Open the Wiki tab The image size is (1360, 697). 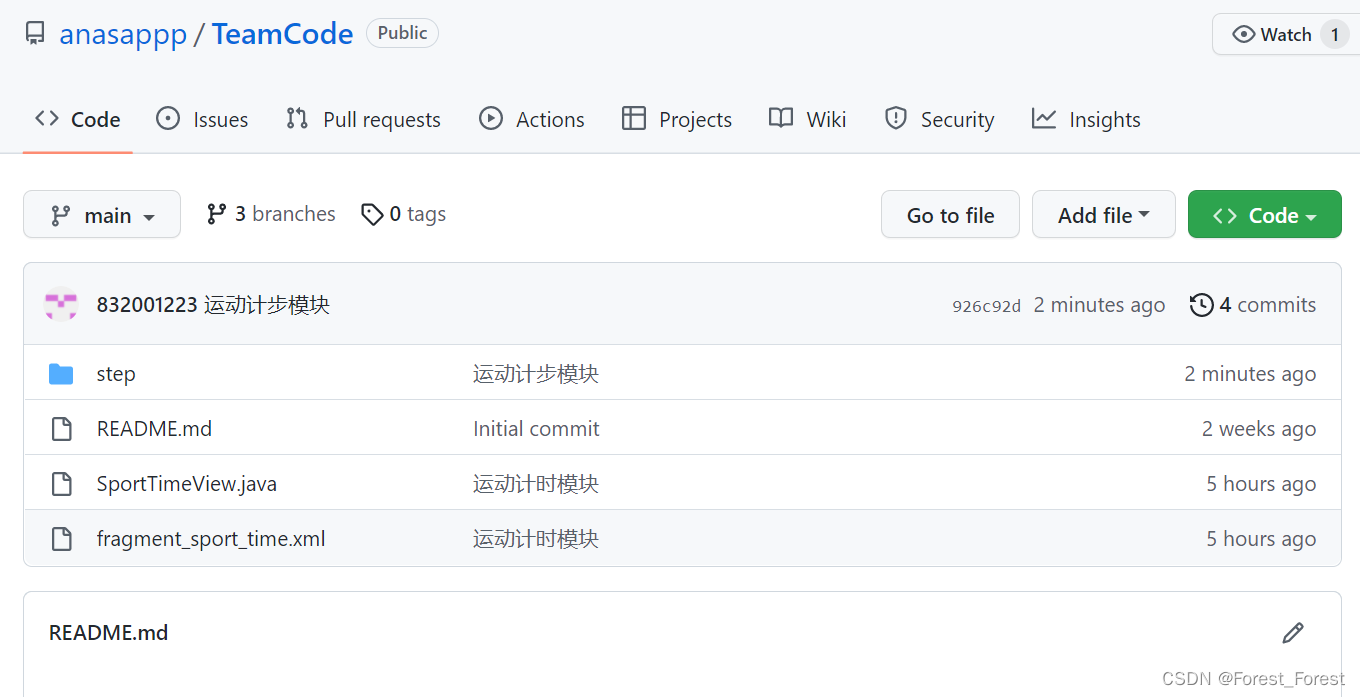pyautogui.click(x=807, y=119)
